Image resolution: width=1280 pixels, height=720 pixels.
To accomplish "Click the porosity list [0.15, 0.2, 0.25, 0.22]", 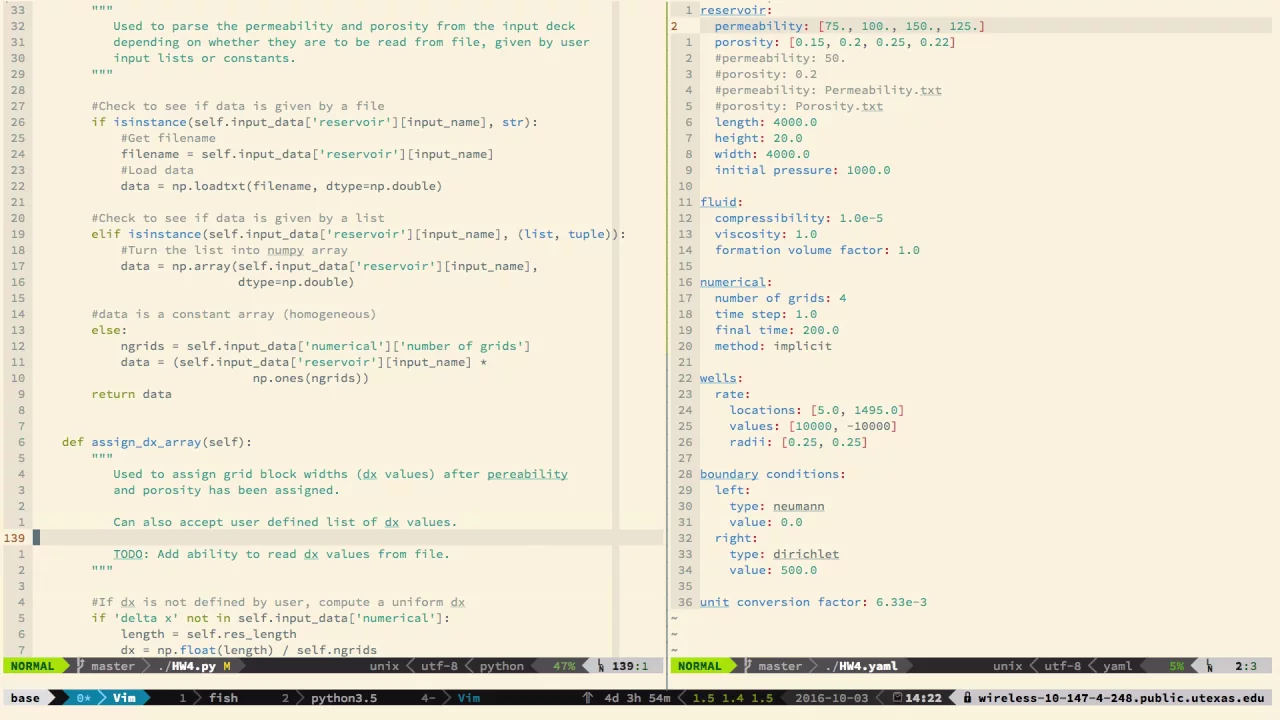I will coord(872,42).
